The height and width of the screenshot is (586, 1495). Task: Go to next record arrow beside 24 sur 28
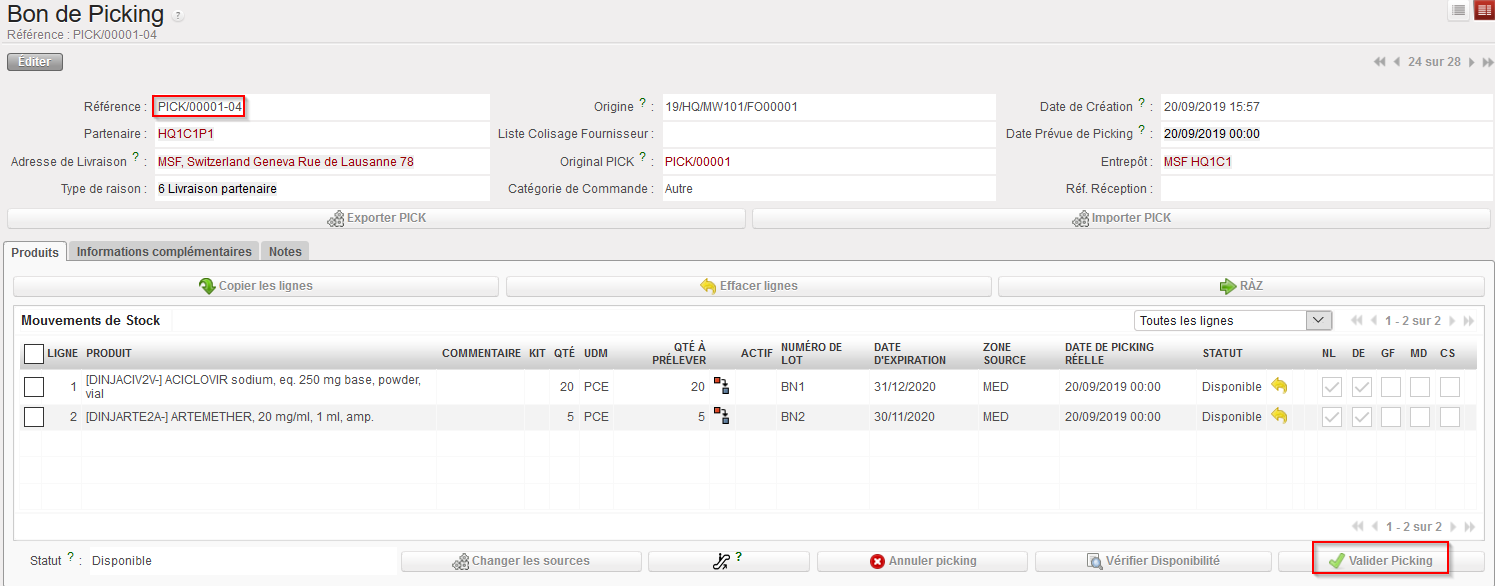click(x=1471, y=62)
